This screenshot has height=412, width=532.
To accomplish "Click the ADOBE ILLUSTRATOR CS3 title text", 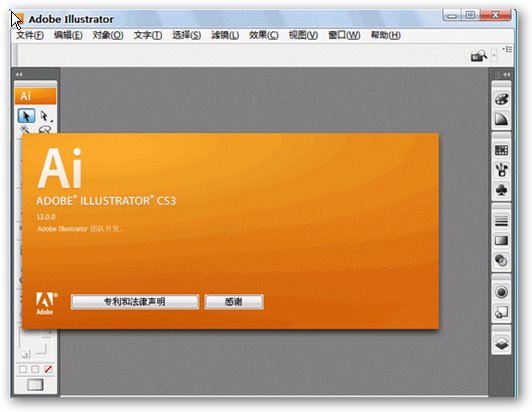I will click(x=106, y=201).
